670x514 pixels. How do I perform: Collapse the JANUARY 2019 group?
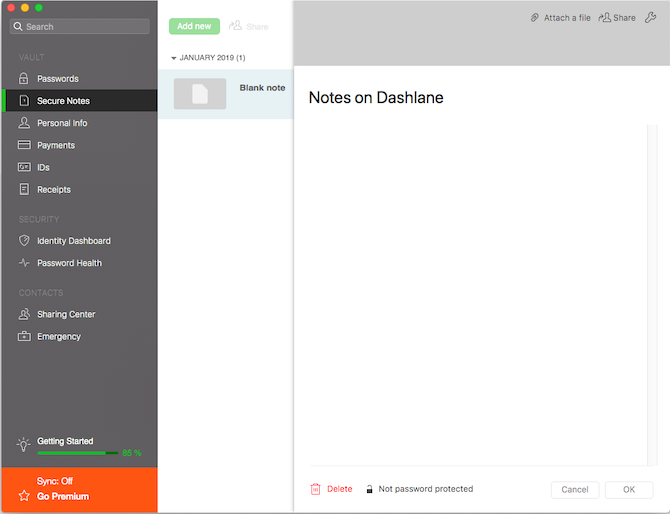pyautogui.click(x=173, y=58)
